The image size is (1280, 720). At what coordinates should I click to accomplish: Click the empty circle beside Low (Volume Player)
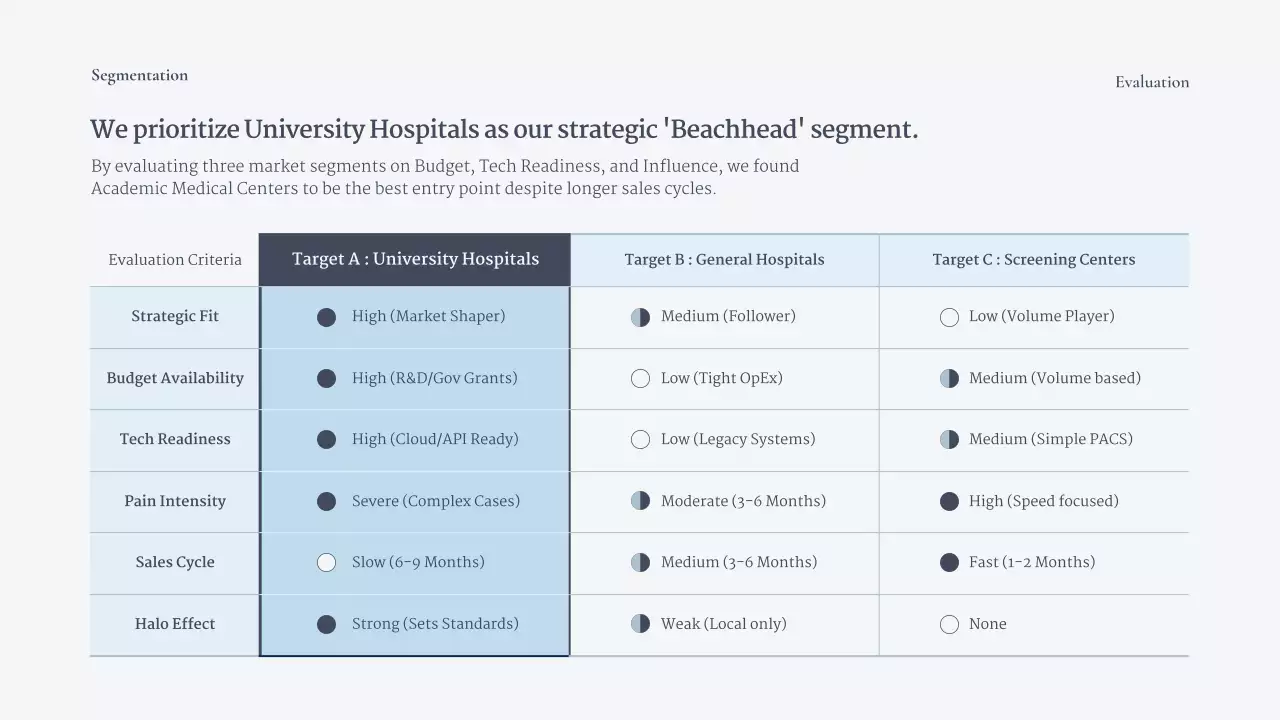point(949,317)
